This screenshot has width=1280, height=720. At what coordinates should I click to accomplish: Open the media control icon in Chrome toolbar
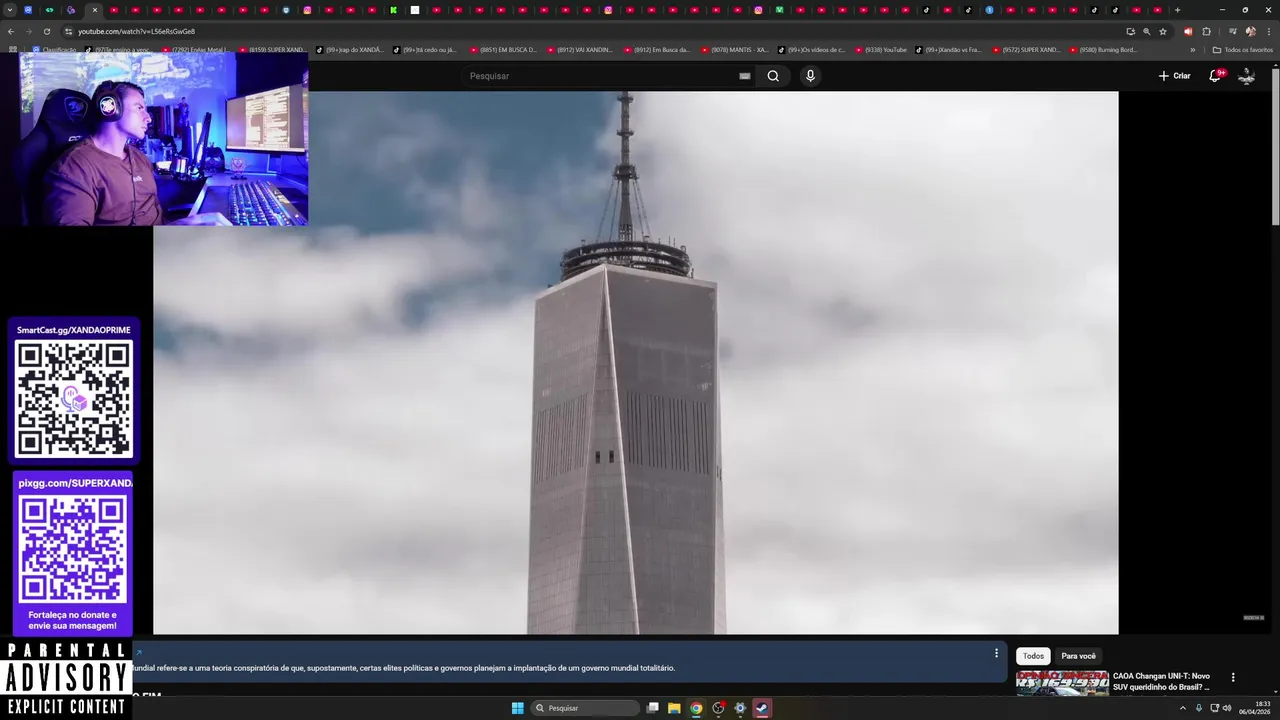(1232, 31)
